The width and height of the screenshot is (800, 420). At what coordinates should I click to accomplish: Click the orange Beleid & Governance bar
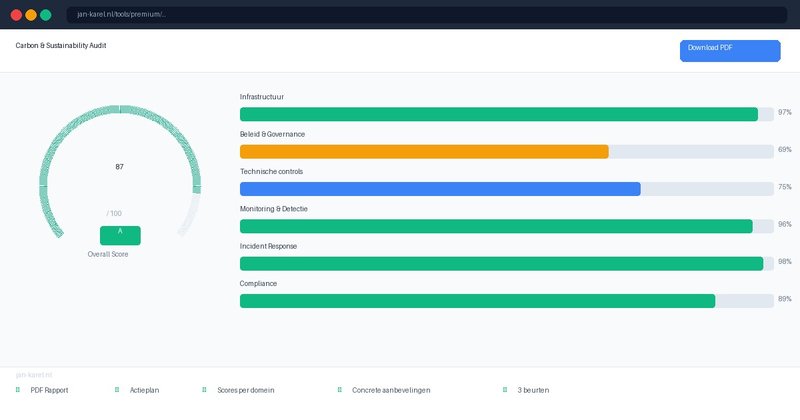coord(424,151)
